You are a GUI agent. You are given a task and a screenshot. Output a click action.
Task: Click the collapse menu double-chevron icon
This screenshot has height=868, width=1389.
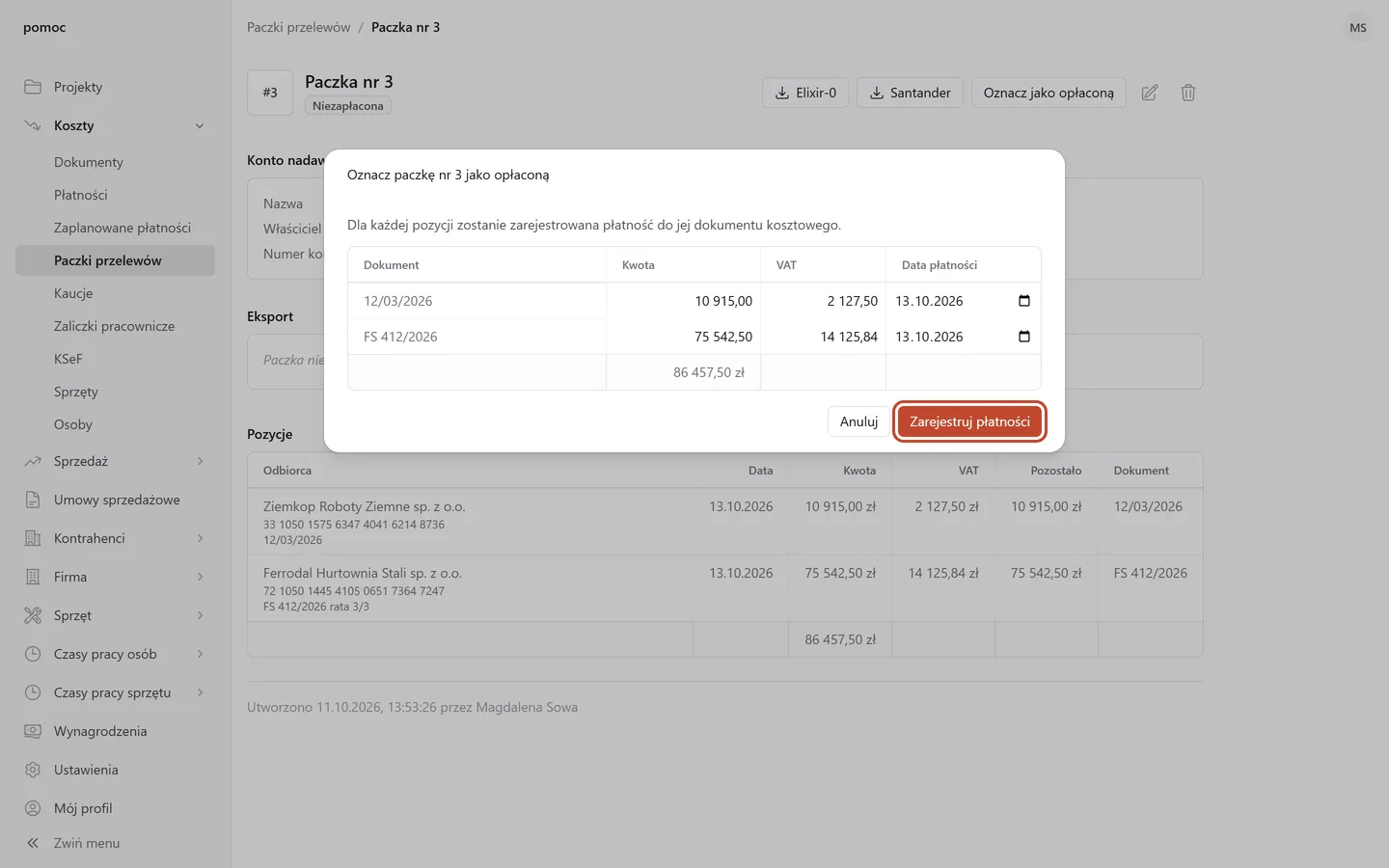33,843
